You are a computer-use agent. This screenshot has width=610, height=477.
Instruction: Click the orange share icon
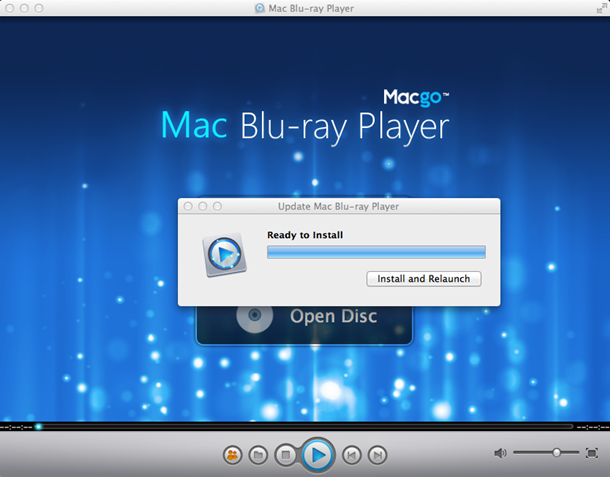pyautogui.click(x=233, y=455)
